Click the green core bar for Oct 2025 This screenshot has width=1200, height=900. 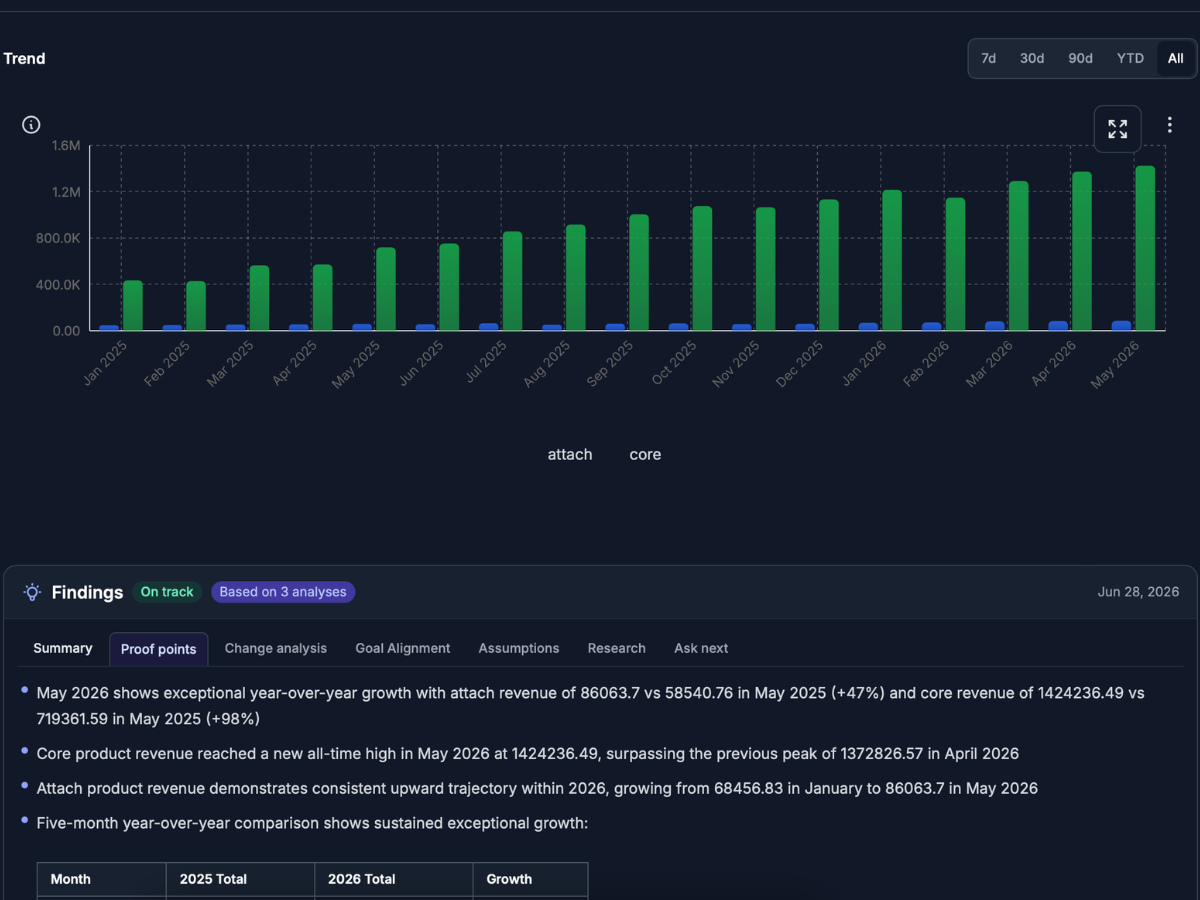(x=702, y=268)
